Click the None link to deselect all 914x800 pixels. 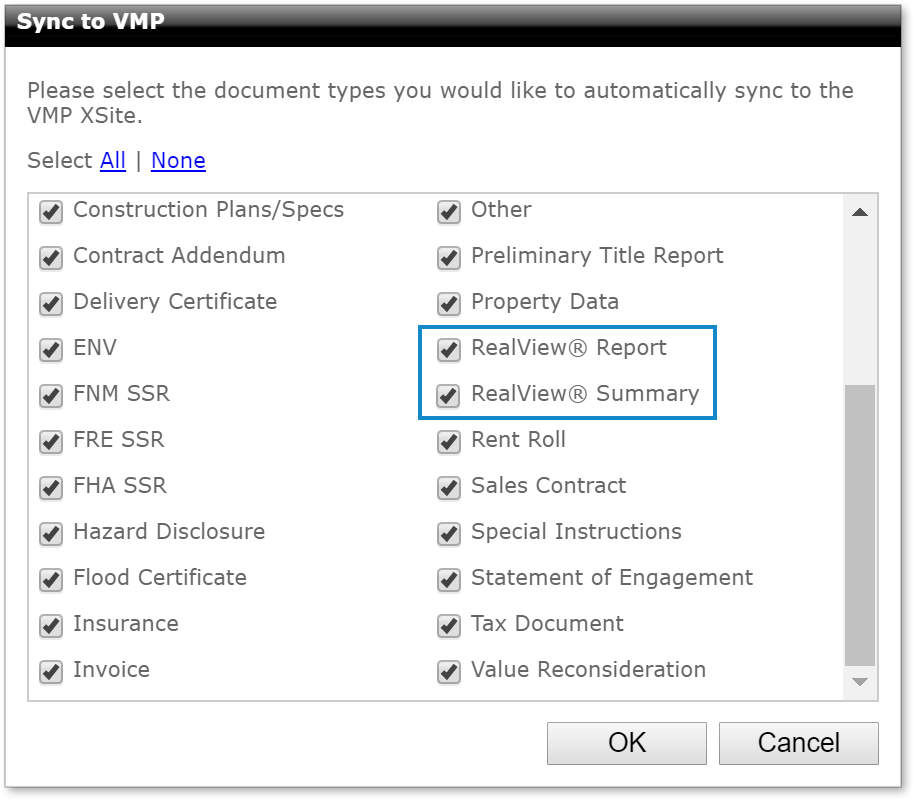pos(178,160)
